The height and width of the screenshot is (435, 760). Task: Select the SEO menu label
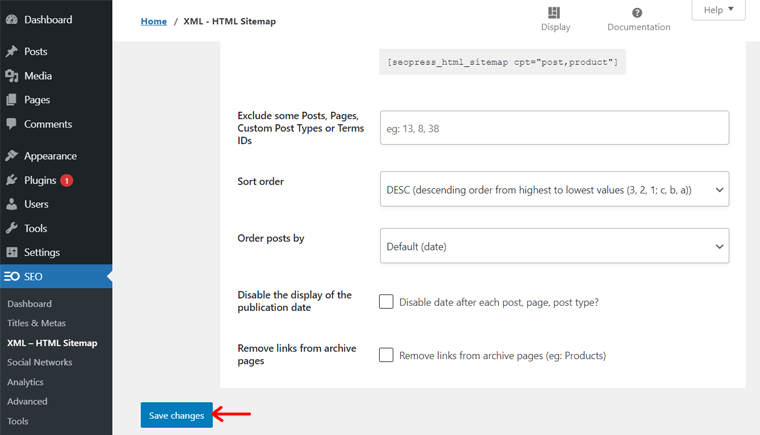[33, 276]
